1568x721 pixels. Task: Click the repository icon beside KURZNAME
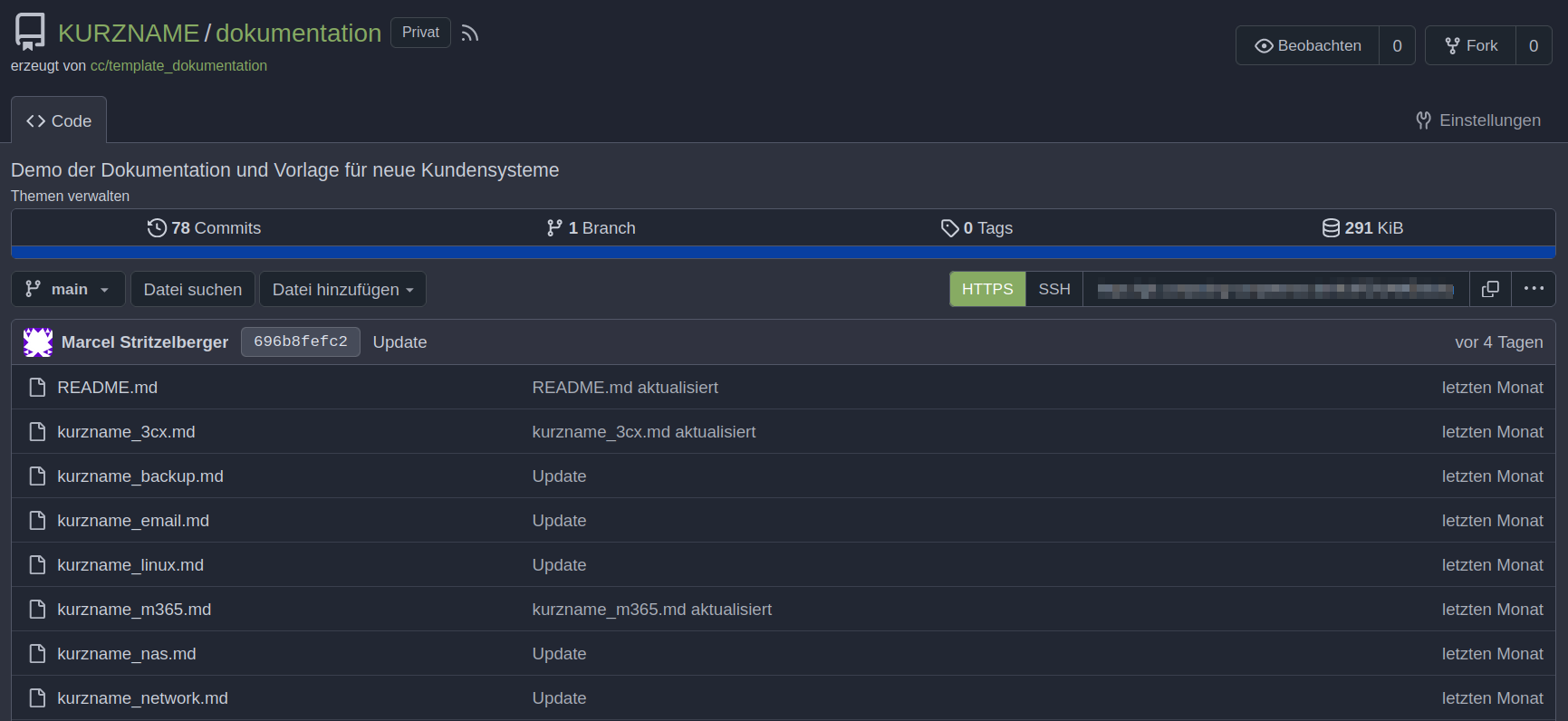[30, 32]
